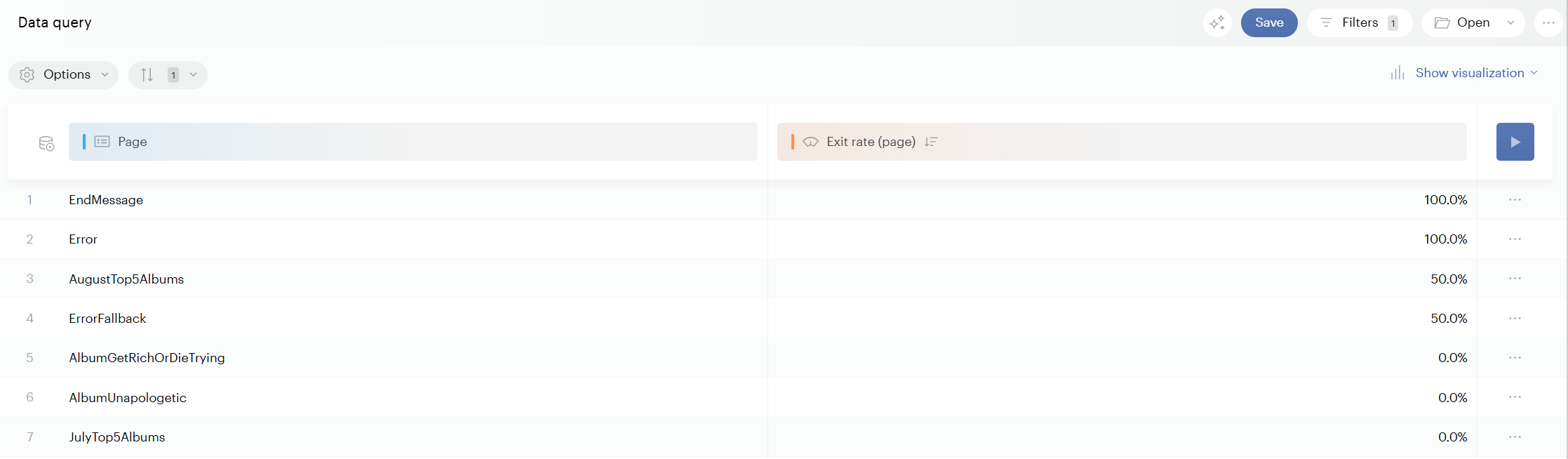Click the AugustTop5Albums page name
This screenshot has width=1568, height=459.
click(x=126, y=279)
